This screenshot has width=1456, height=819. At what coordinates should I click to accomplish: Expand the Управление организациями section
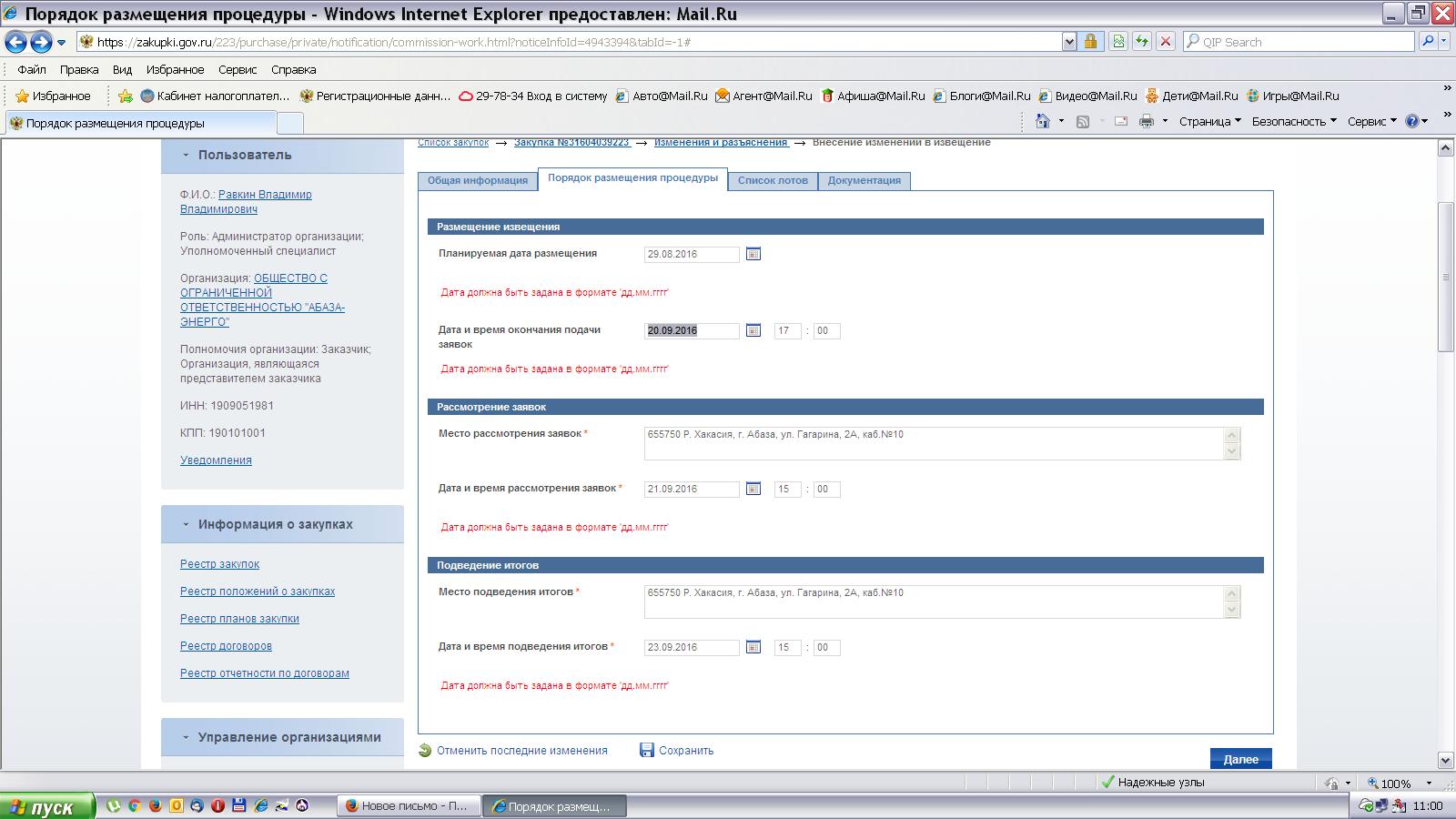186,738
